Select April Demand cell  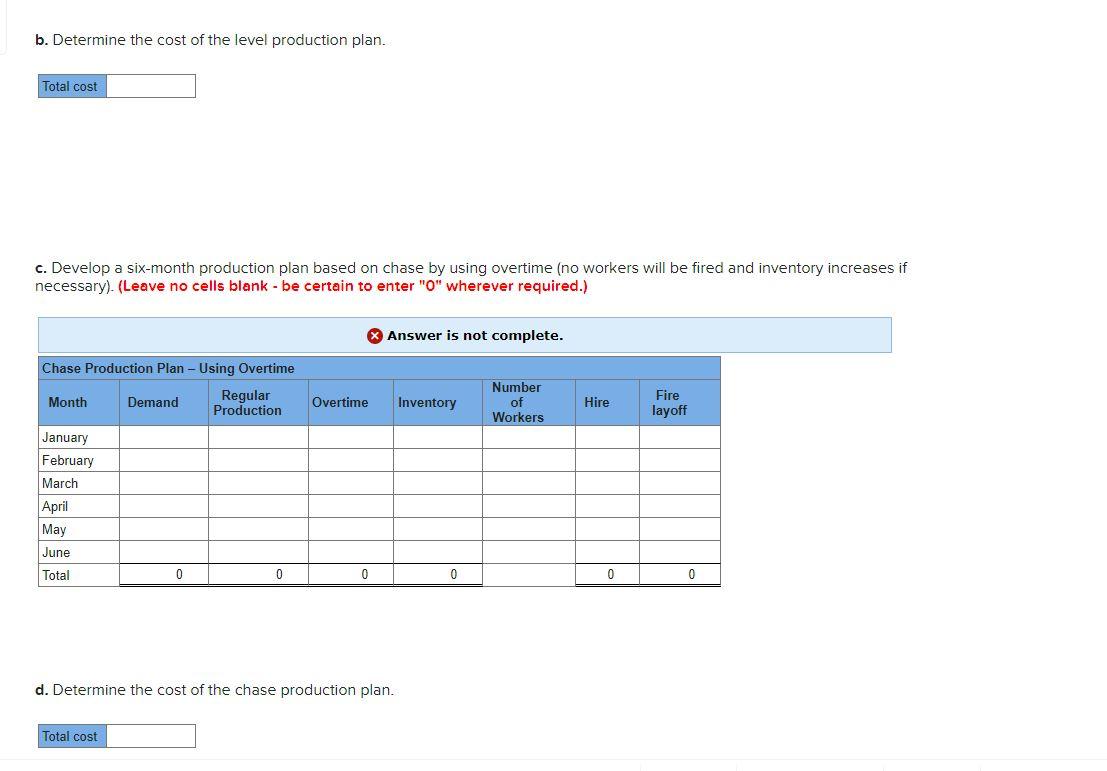pos(164,506)
